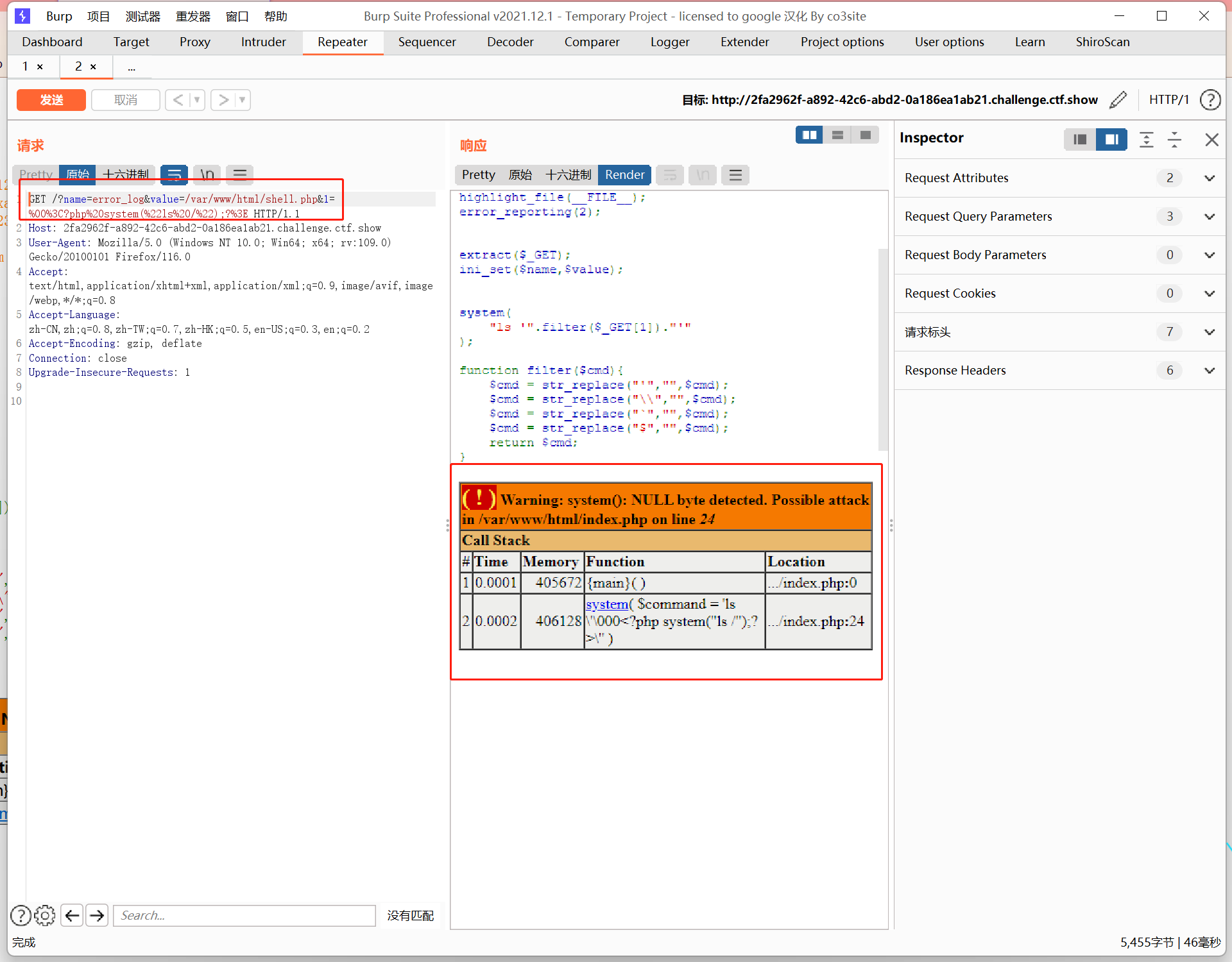This screenshot has height=962, width=1232.
Task: Close Repeater sub-tab 2
Action: pyautogui.click(x=93, y=67)
